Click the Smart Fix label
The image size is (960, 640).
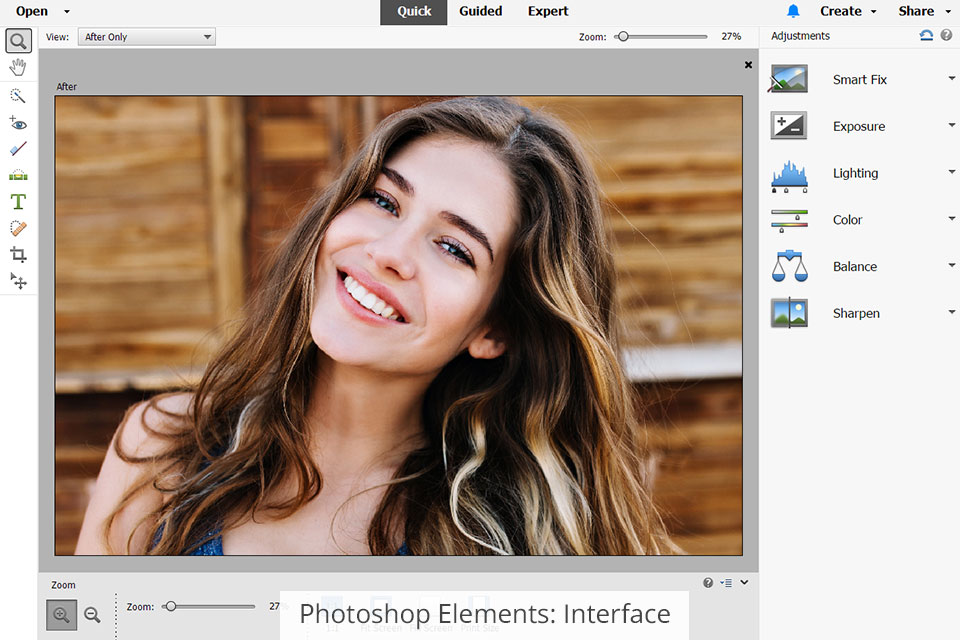click(860, 80)
